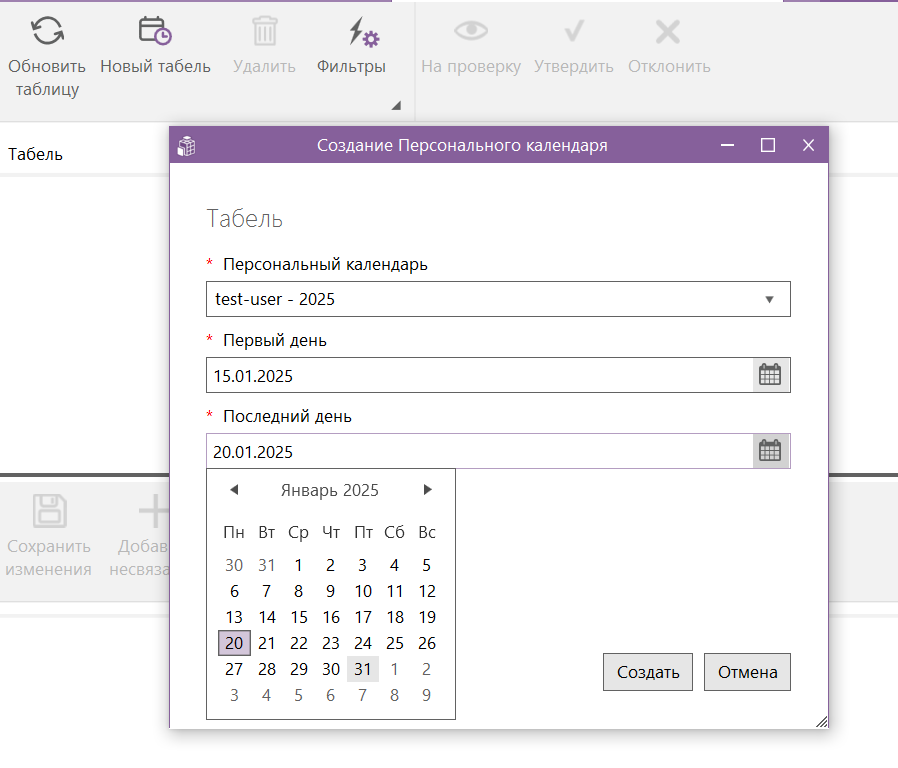
Task: Open the Фильтры toolbar item
Action: (351, 45)
